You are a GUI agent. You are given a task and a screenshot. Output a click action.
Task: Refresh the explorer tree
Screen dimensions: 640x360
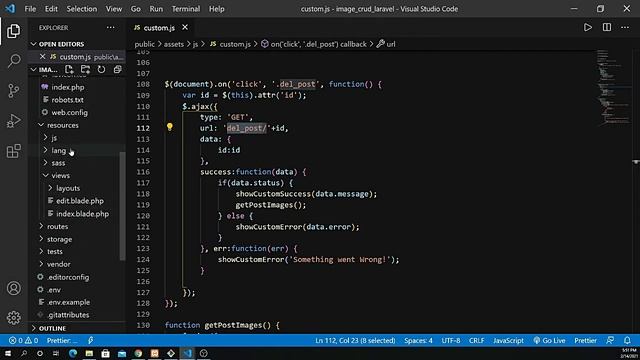coord(101,69)
